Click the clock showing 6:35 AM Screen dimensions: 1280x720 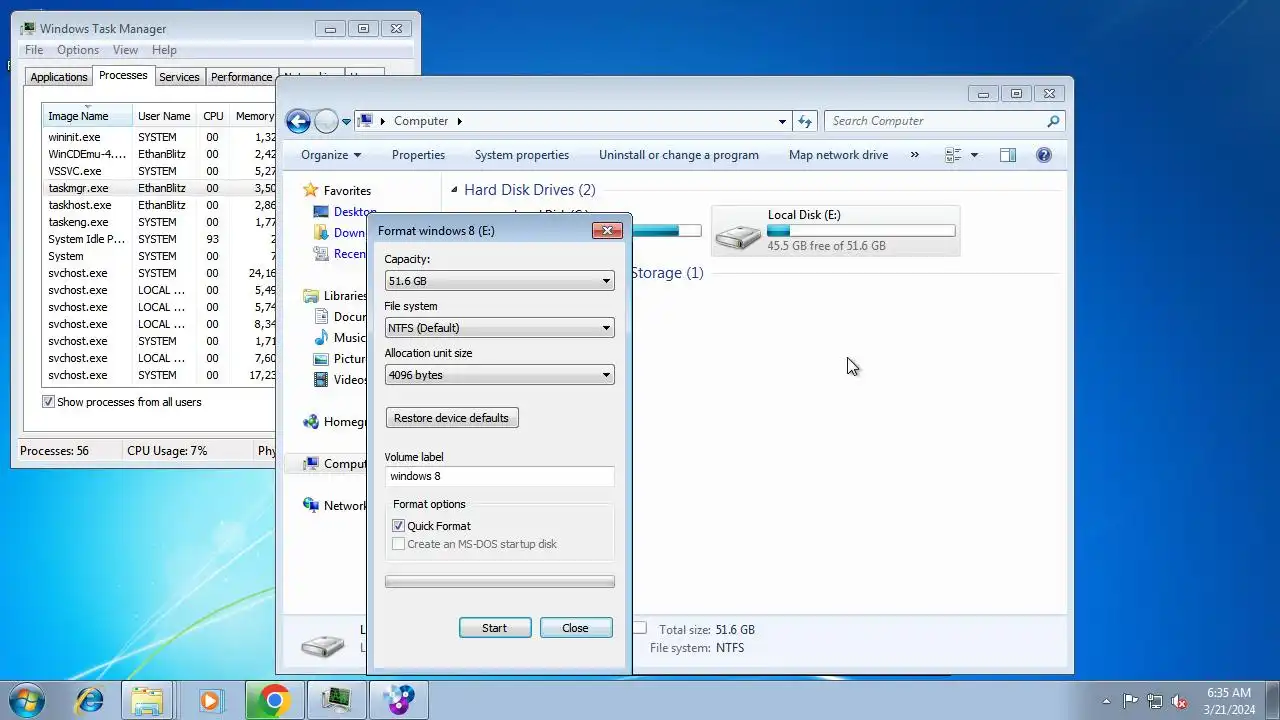[x=1229, y=692]
